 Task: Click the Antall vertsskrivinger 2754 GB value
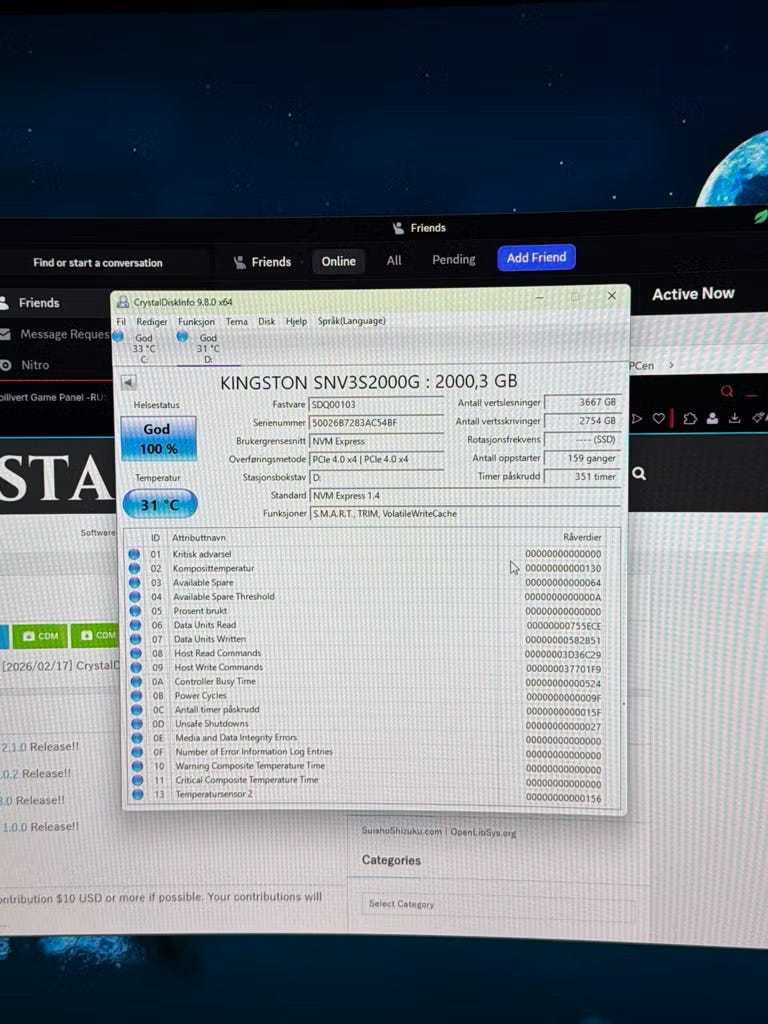[x=581, y=421]
